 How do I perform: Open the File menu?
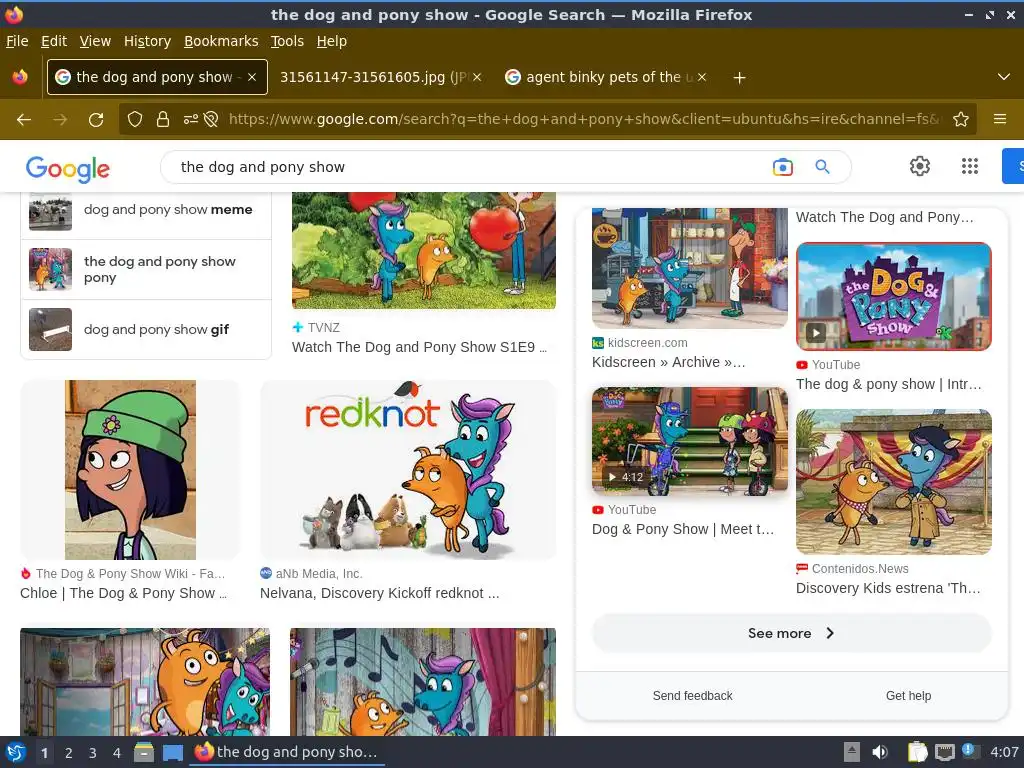point(17,41)
